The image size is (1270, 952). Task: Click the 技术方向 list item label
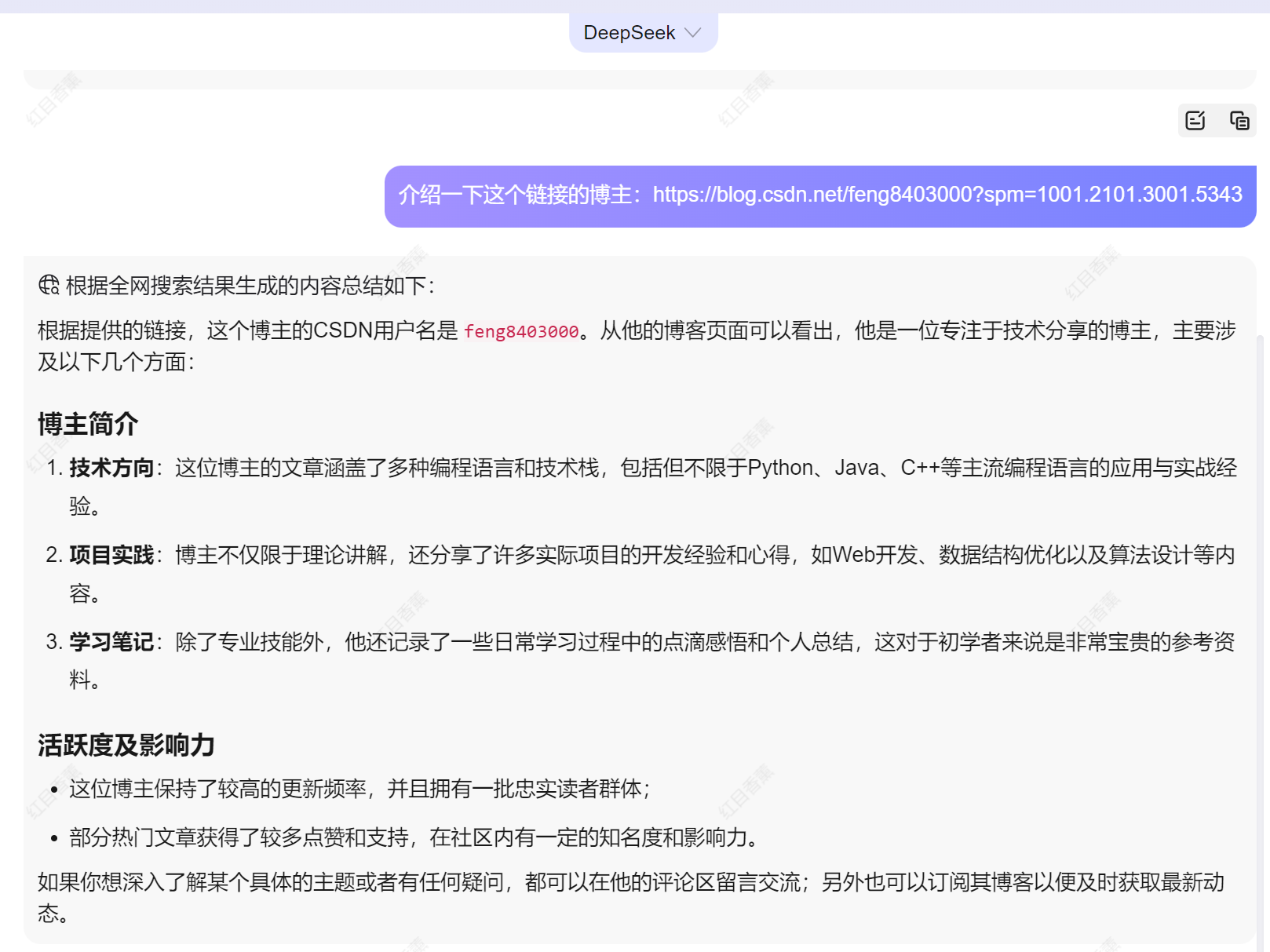click(x=111, y=468)
